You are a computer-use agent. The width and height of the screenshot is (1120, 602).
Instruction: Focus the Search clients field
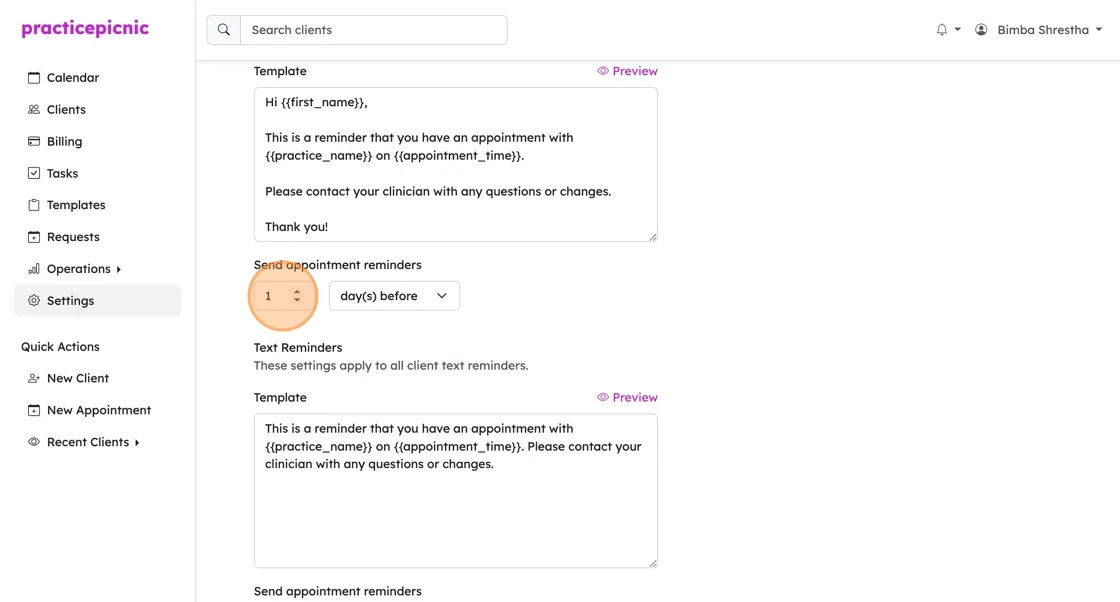point(374,30)
